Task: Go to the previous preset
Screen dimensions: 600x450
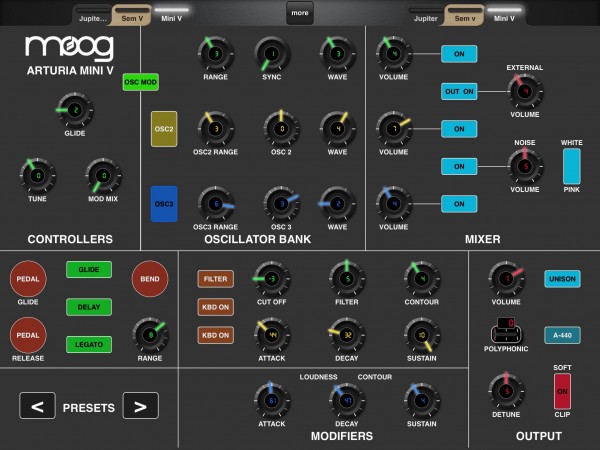Action: (x=38, y=406)
